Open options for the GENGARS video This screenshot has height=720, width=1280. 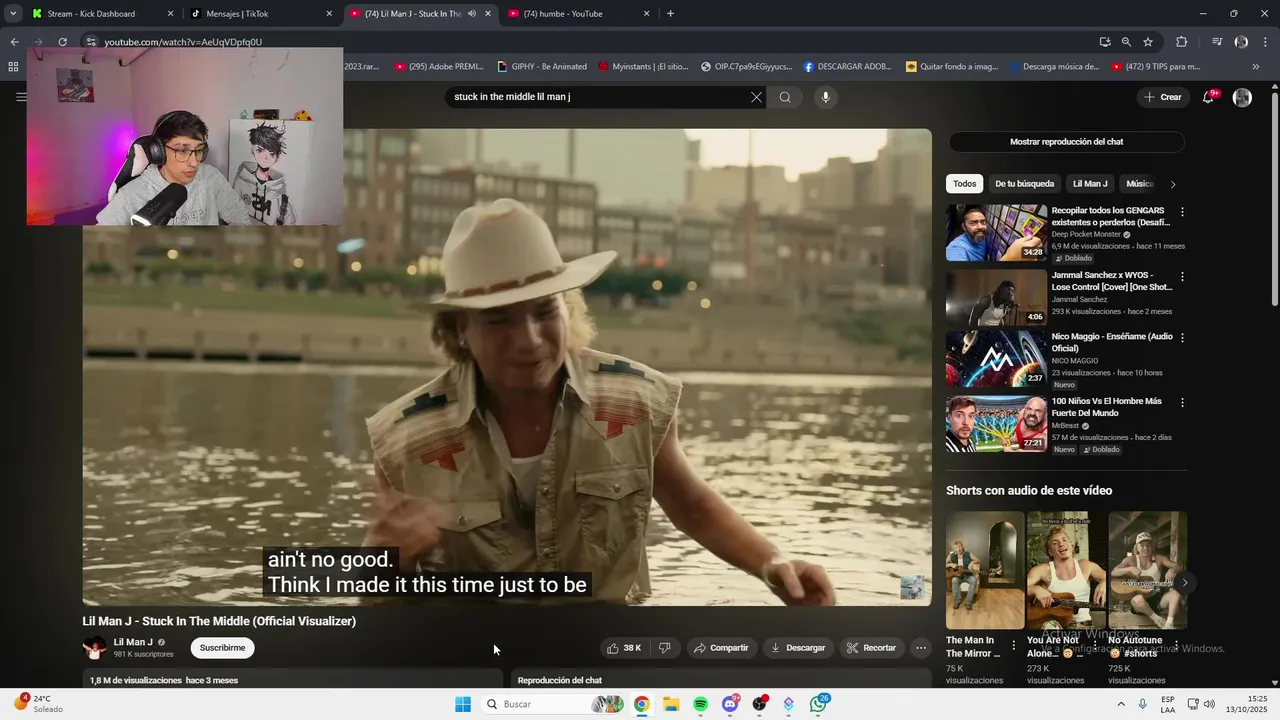pos(1182,212)
